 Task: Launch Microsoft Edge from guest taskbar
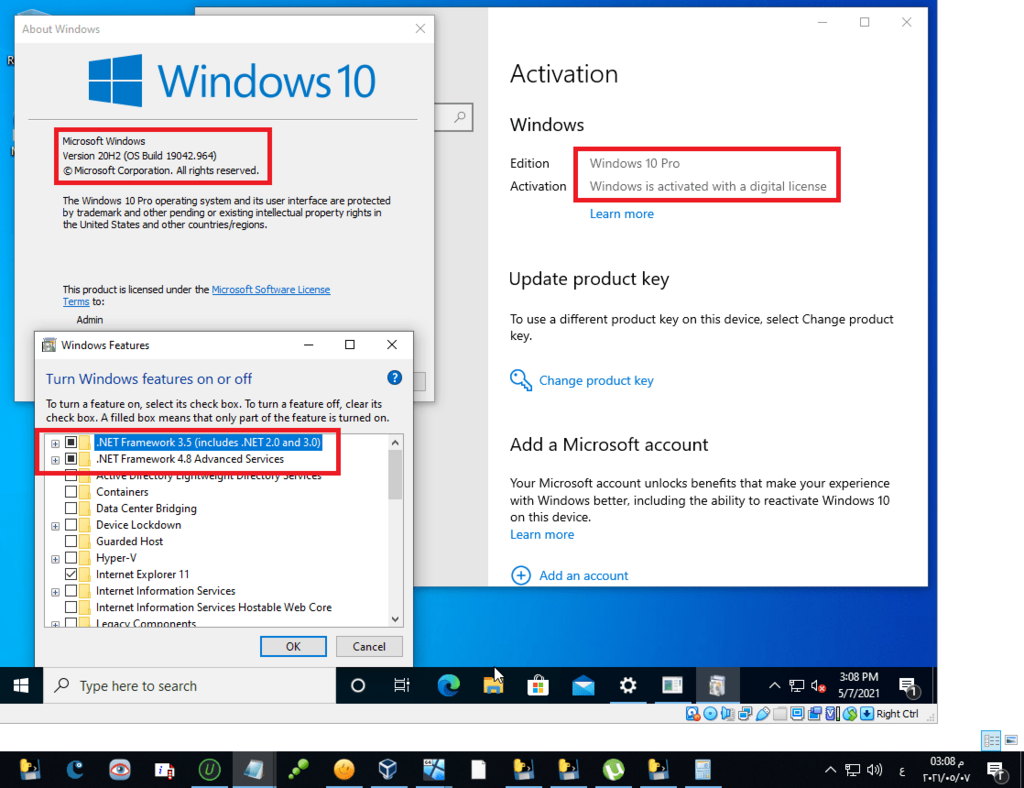[x=448, y=686]
